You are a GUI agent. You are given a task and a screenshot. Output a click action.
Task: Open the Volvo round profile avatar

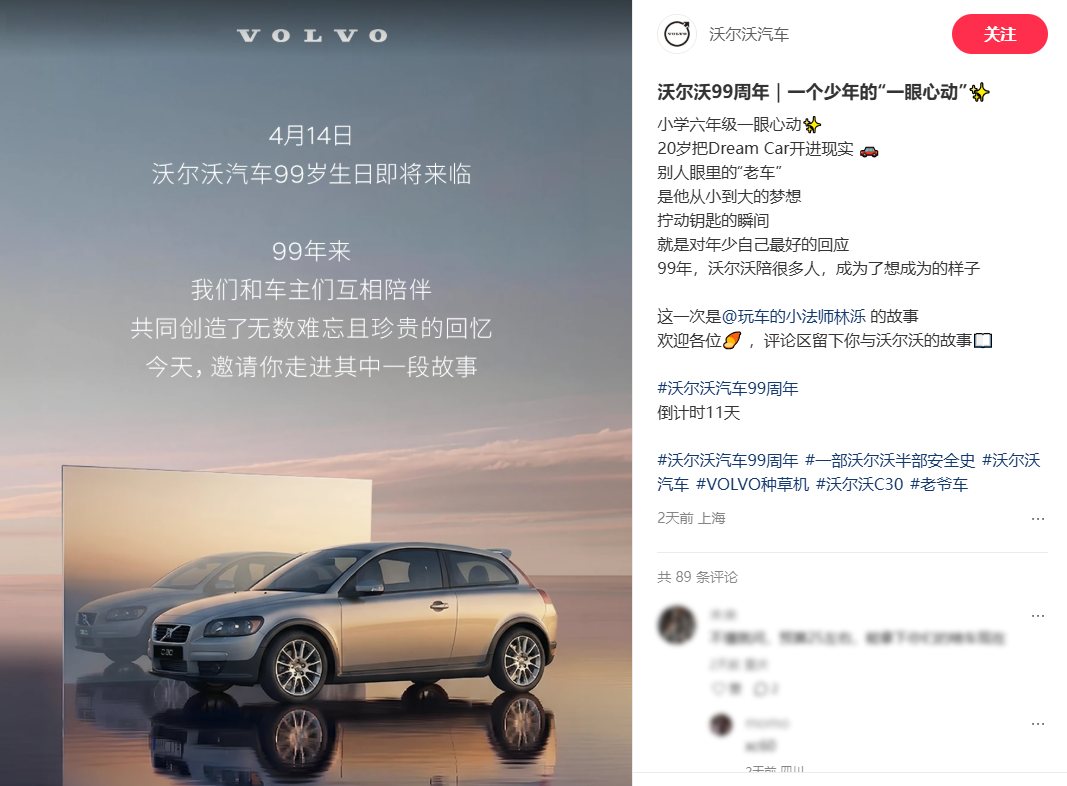coord(676,34)
